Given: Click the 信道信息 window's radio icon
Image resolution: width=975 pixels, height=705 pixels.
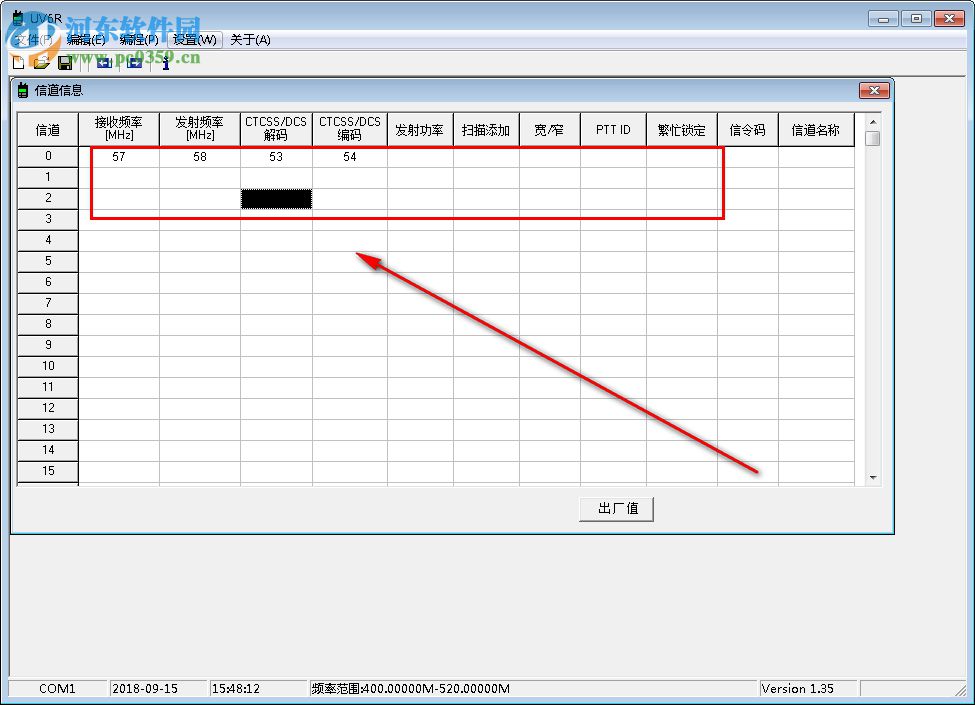Looking at the screenshot, I should tap(23, 91).
